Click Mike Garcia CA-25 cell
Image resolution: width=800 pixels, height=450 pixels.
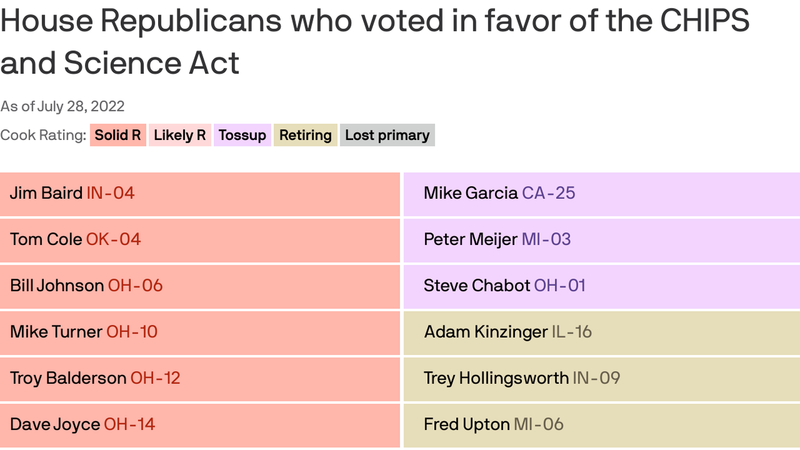point(601,193)
